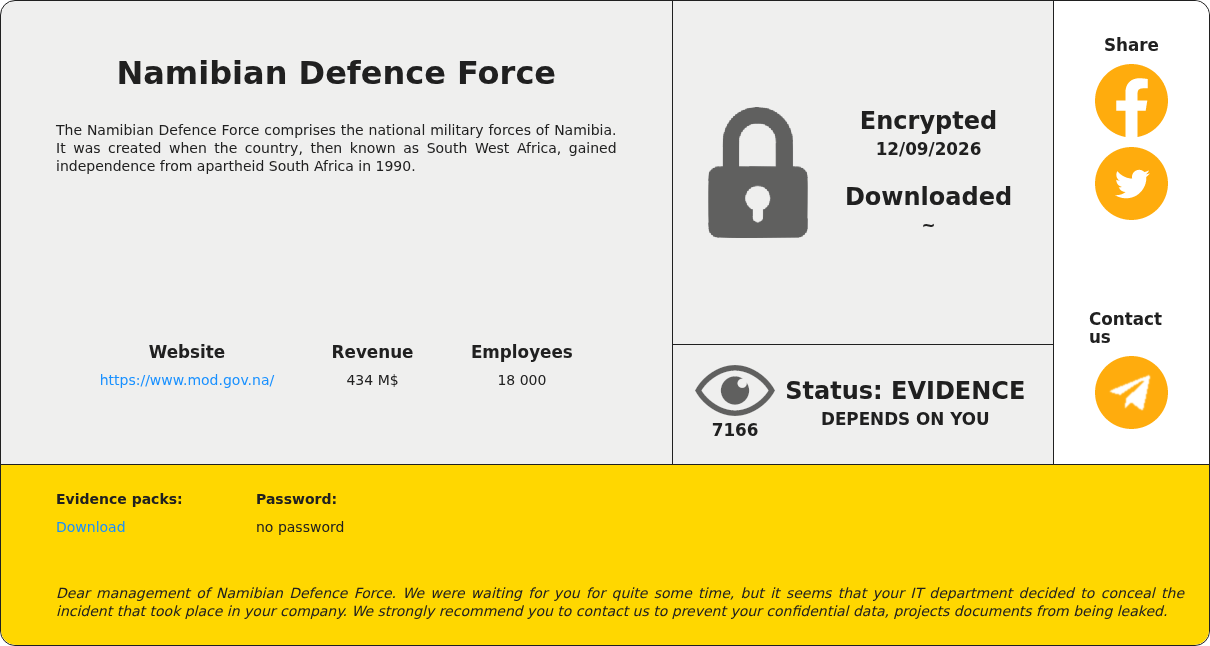Image resolution: width=1210 pixels, height=646 pixels.
Task: Select the employees value 18 000
Action: [522, 380]
